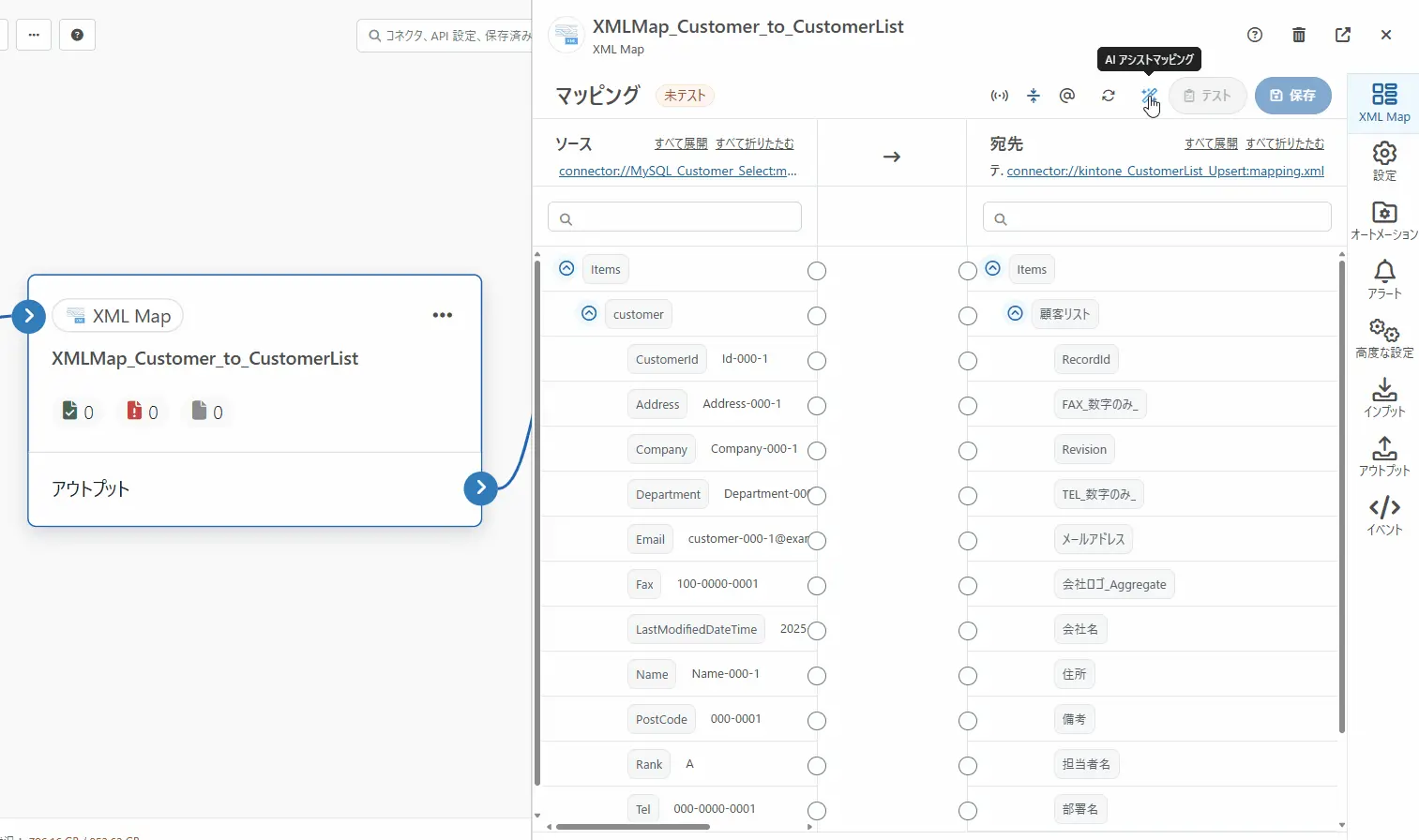The height and width of the screenshot is (840, 1419).
Task: Click the refresh mapping icon
Action: [1109, 96]
